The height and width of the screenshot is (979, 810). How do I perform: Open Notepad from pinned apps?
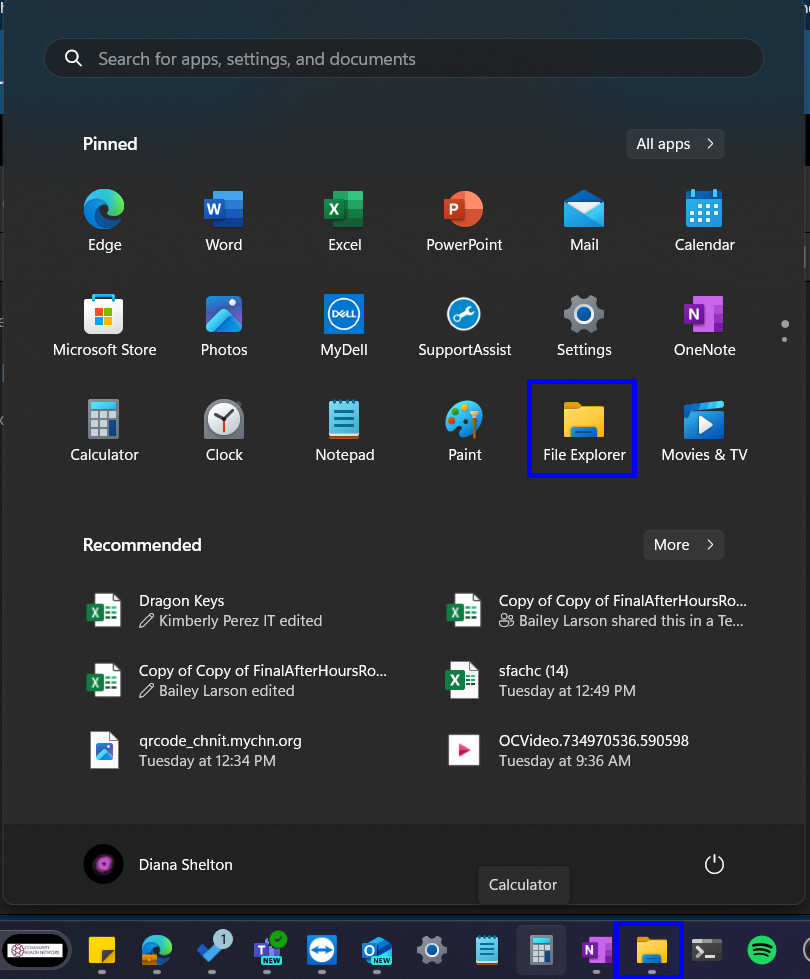(344, 430)
